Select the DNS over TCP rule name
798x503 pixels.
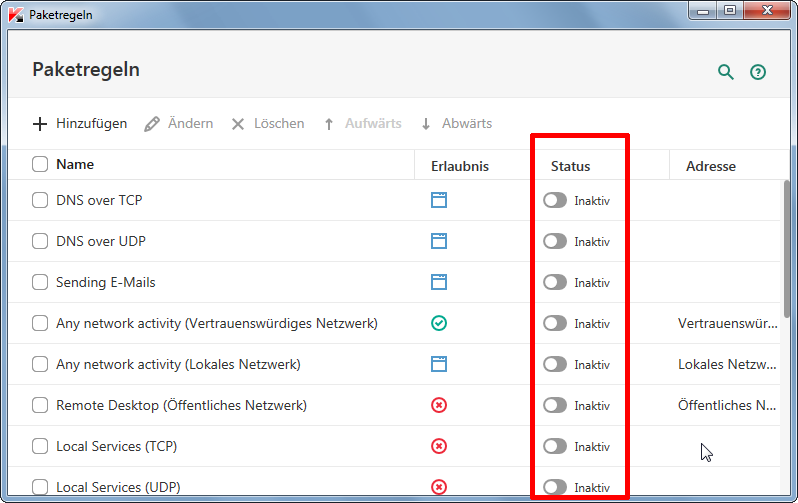(x=99, y=200)
